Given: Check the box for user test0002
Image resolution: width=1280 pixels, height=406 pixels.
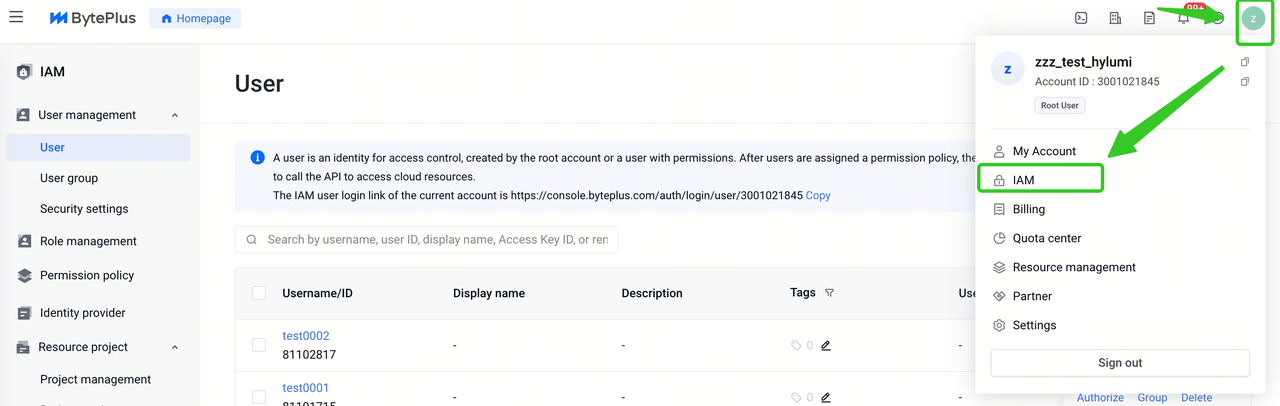Looking at the screenshot, I should tap(259, 345).
